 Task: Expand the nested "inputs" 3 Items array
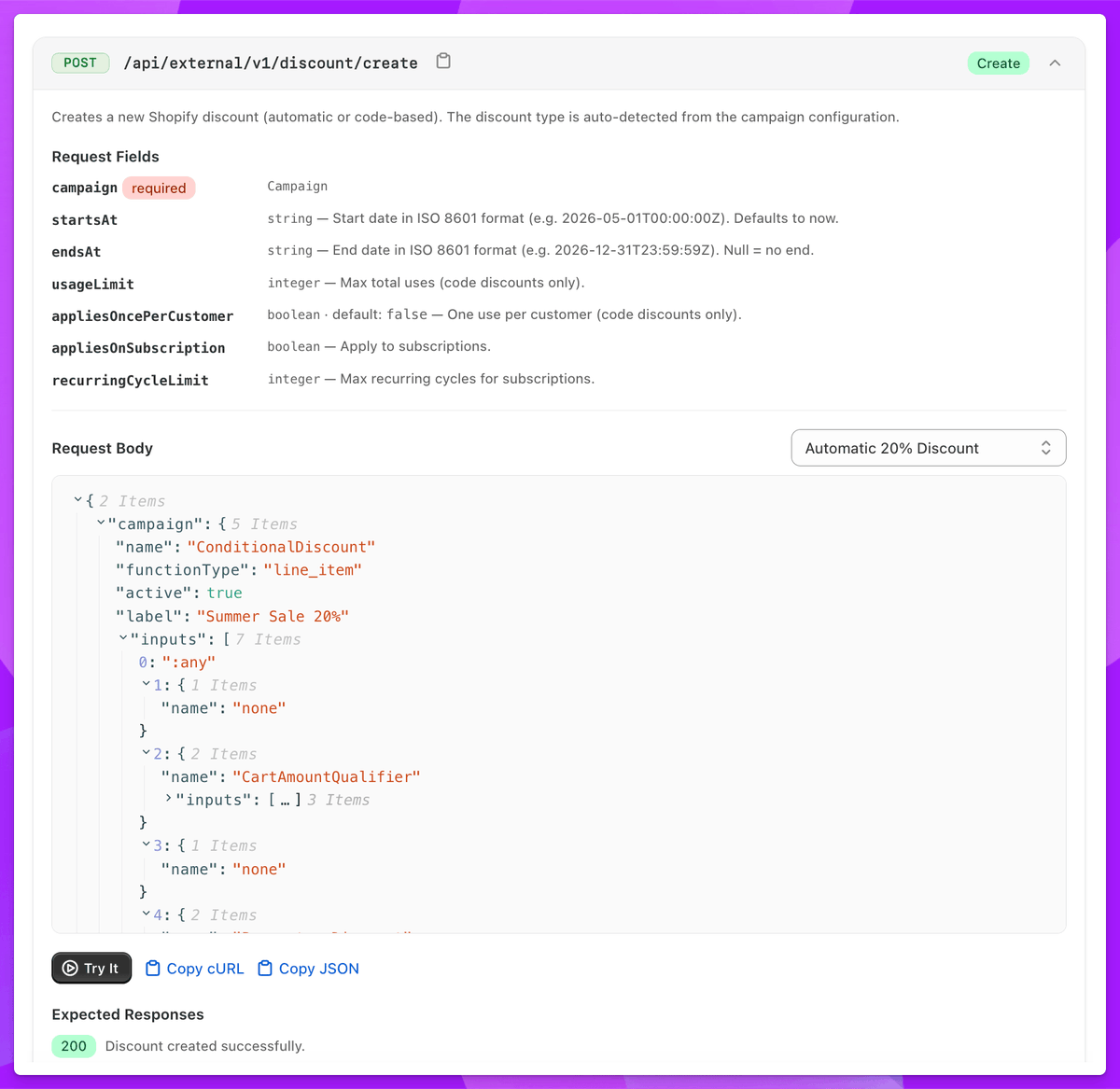click(x=169, y=799)
